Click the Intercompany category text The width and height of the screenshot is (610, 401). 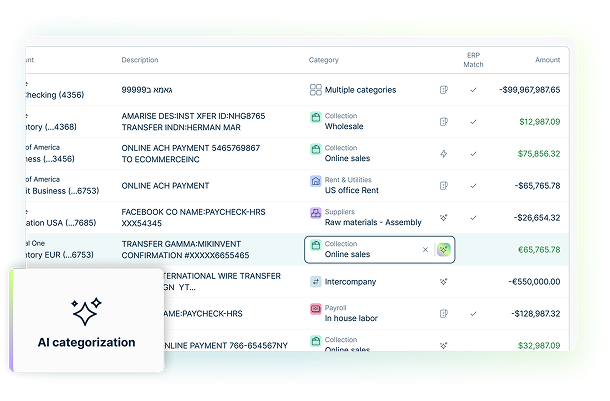click(x=350, y=282)
